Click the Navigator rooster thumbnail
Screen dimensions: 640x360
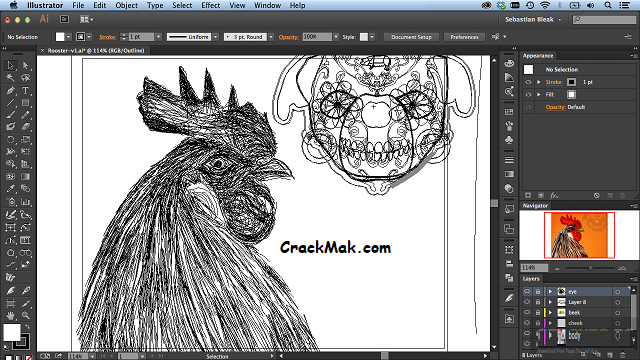[579, 235]
